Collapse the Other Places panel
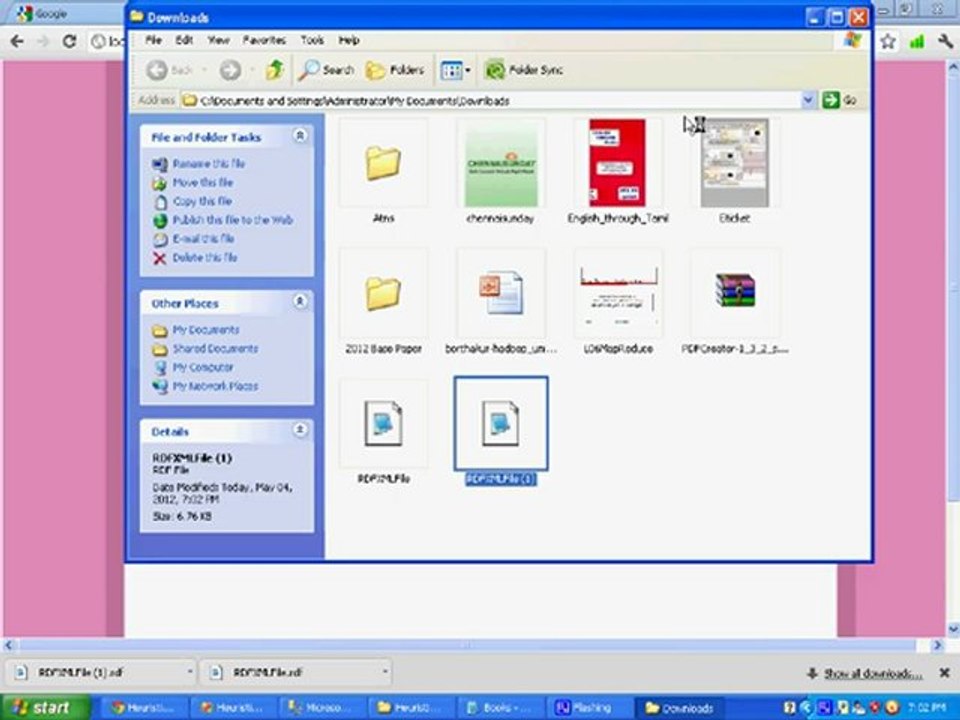Viewport: 960px width, 720px height. coord(299,302)
